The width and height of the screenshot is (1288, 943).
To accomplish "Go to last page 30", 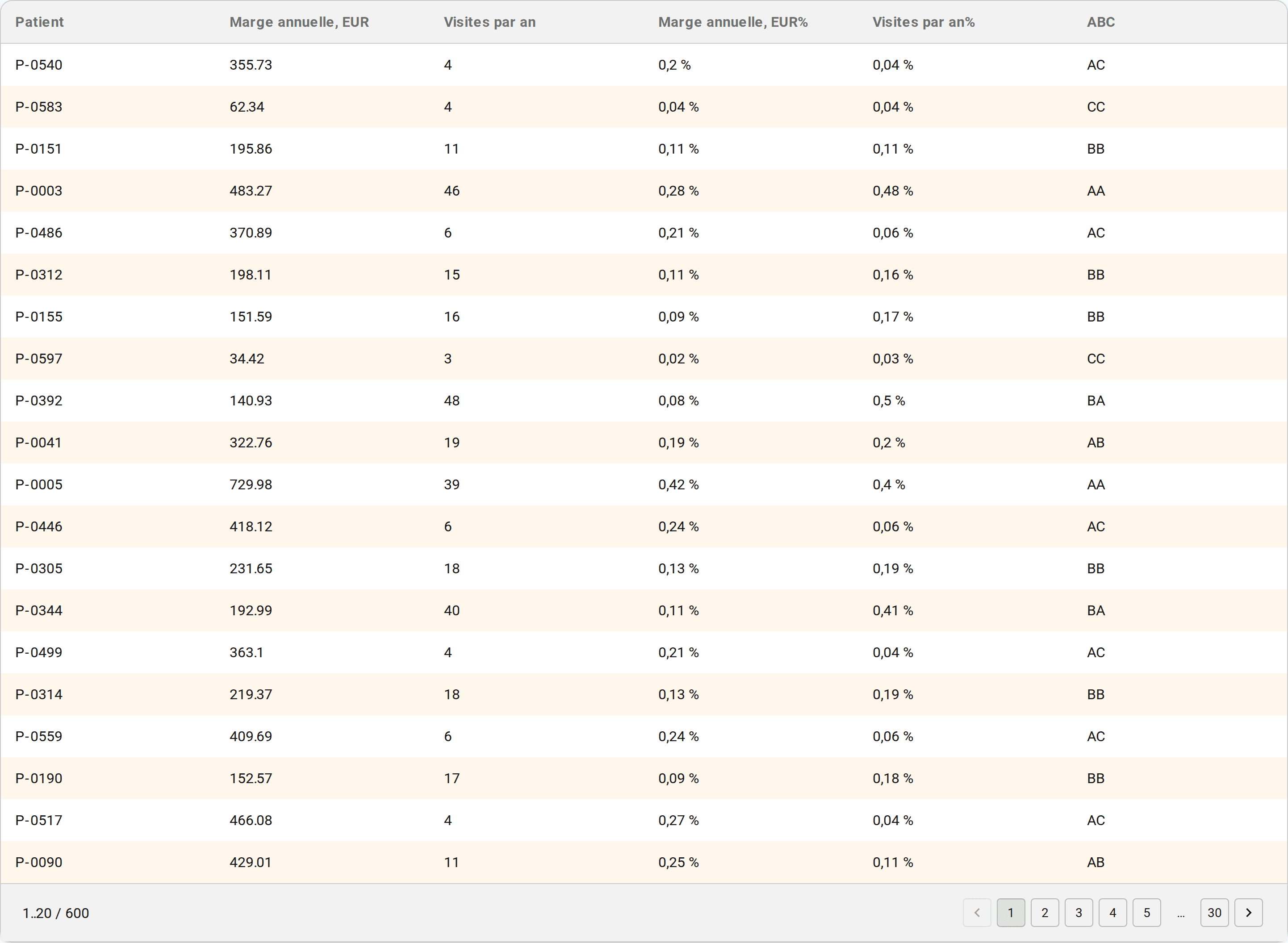I will [1214, 913].
